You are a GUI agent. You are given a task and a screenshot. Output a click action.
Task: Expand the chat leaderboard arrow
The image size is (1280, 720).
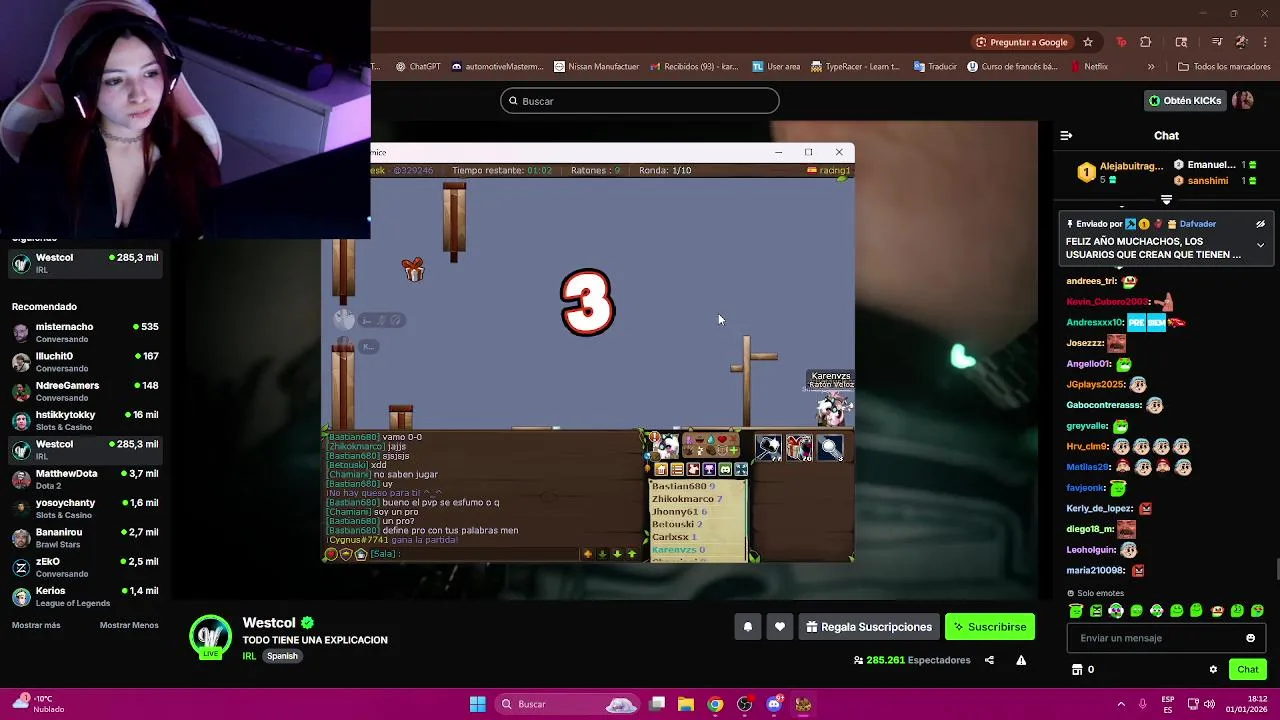[1166, 200]
